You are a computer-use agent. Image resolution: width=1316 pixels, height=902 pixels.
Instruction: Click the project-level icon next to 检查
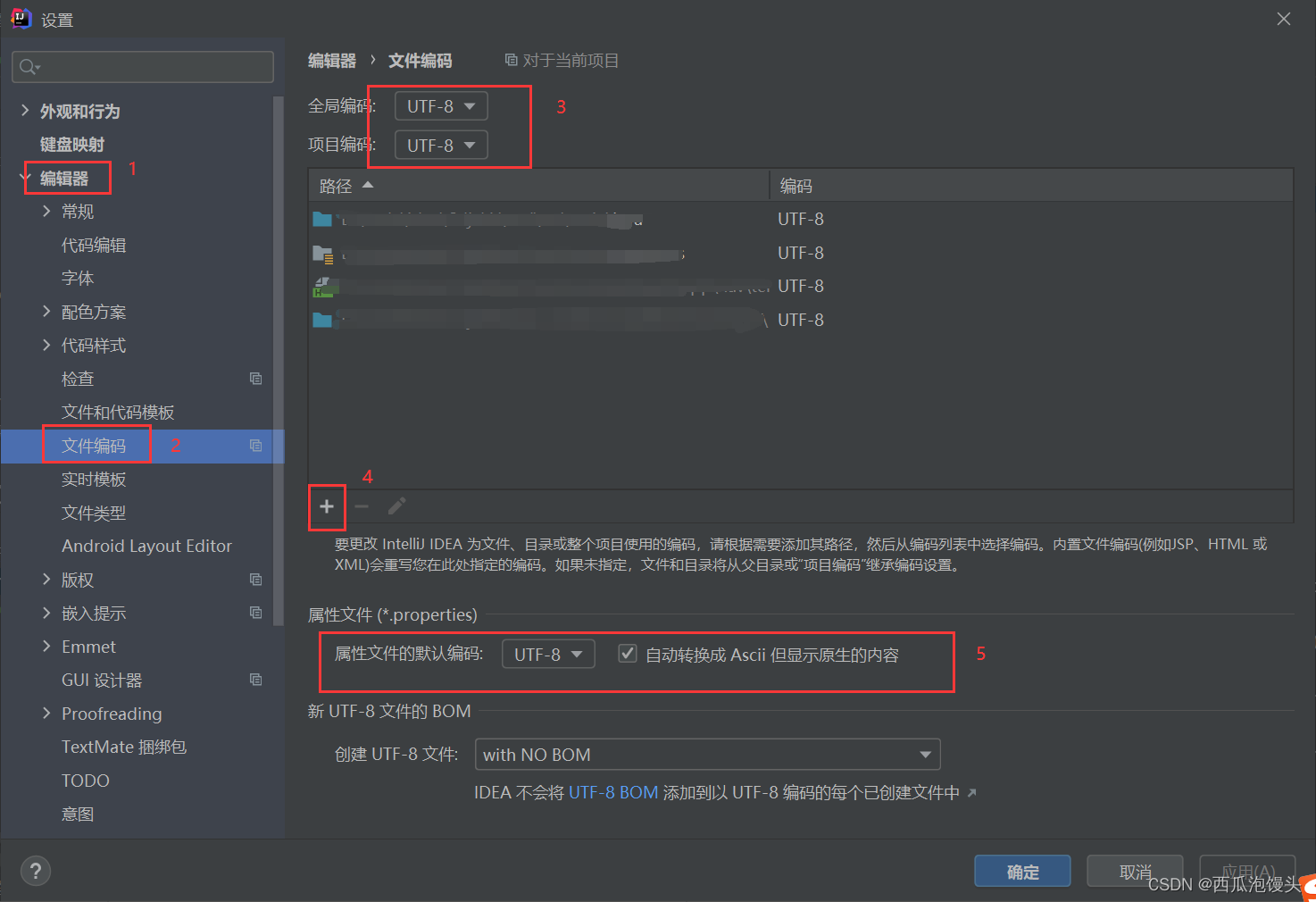pos(256,379)
